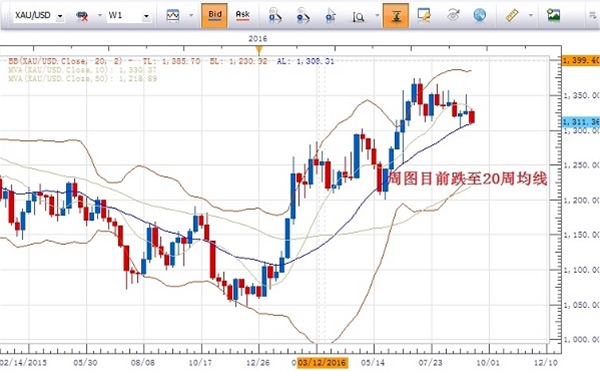The width and height of the screenshot is (600, 371).
Task: Click the orange 2016 year marker on timeline
Action: 259,50
